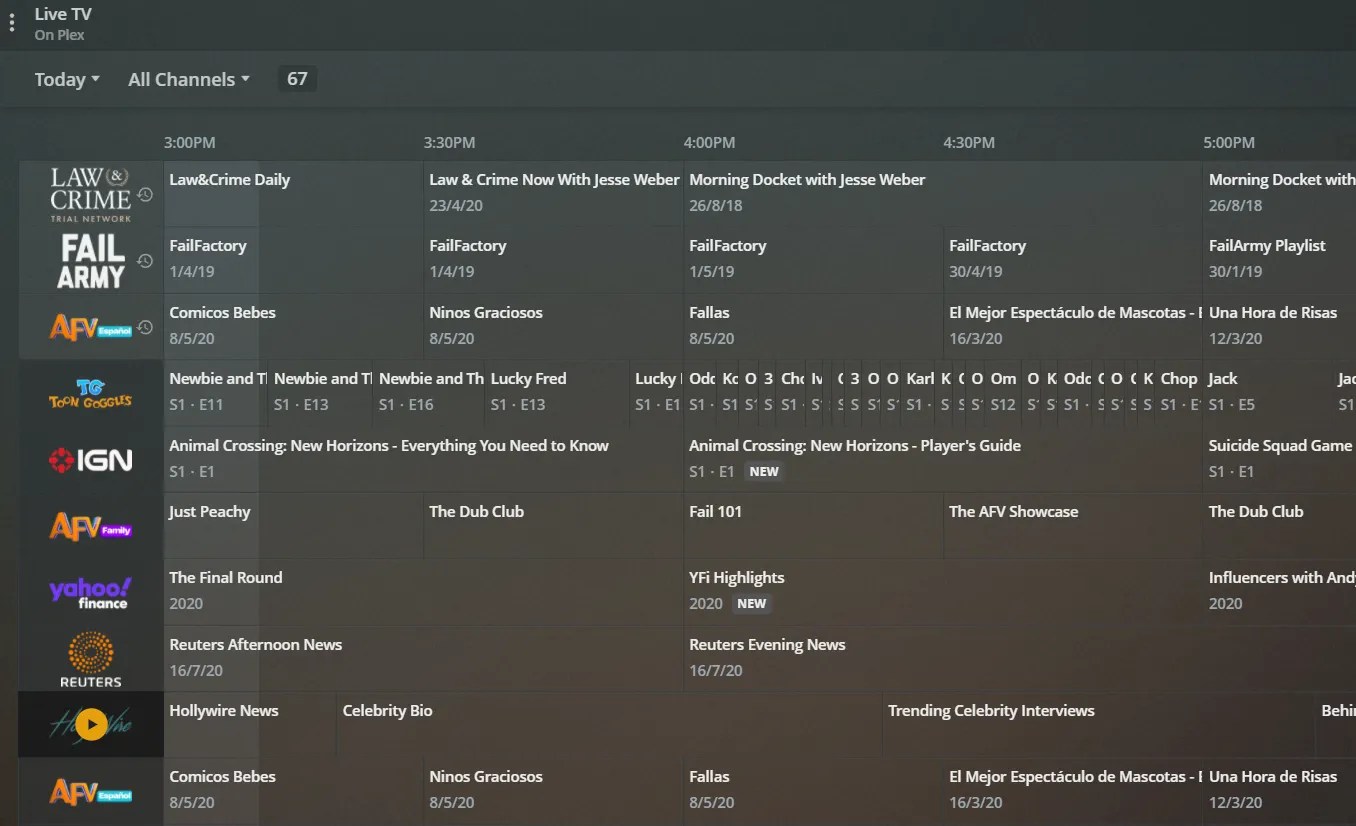The height and width of the screenshot is (826, 1356).
Task: Open the Just Peachy program
Action: [x=294, y=525]
